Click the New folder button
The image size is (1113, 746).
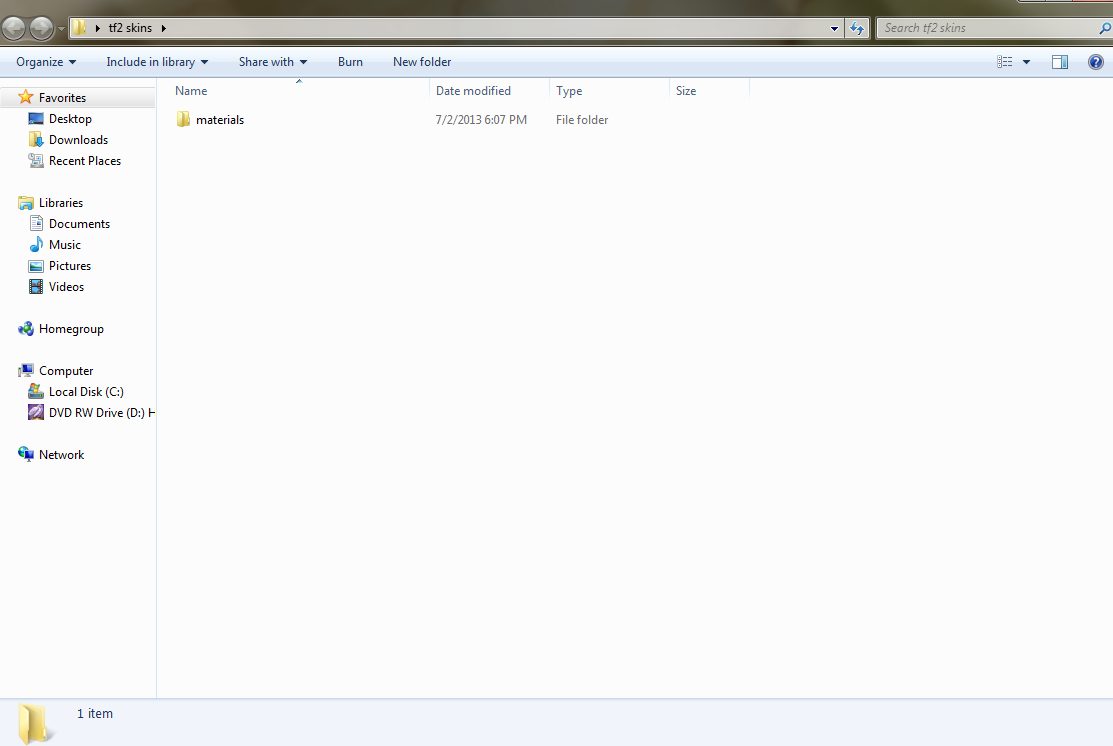click(422, 62)
